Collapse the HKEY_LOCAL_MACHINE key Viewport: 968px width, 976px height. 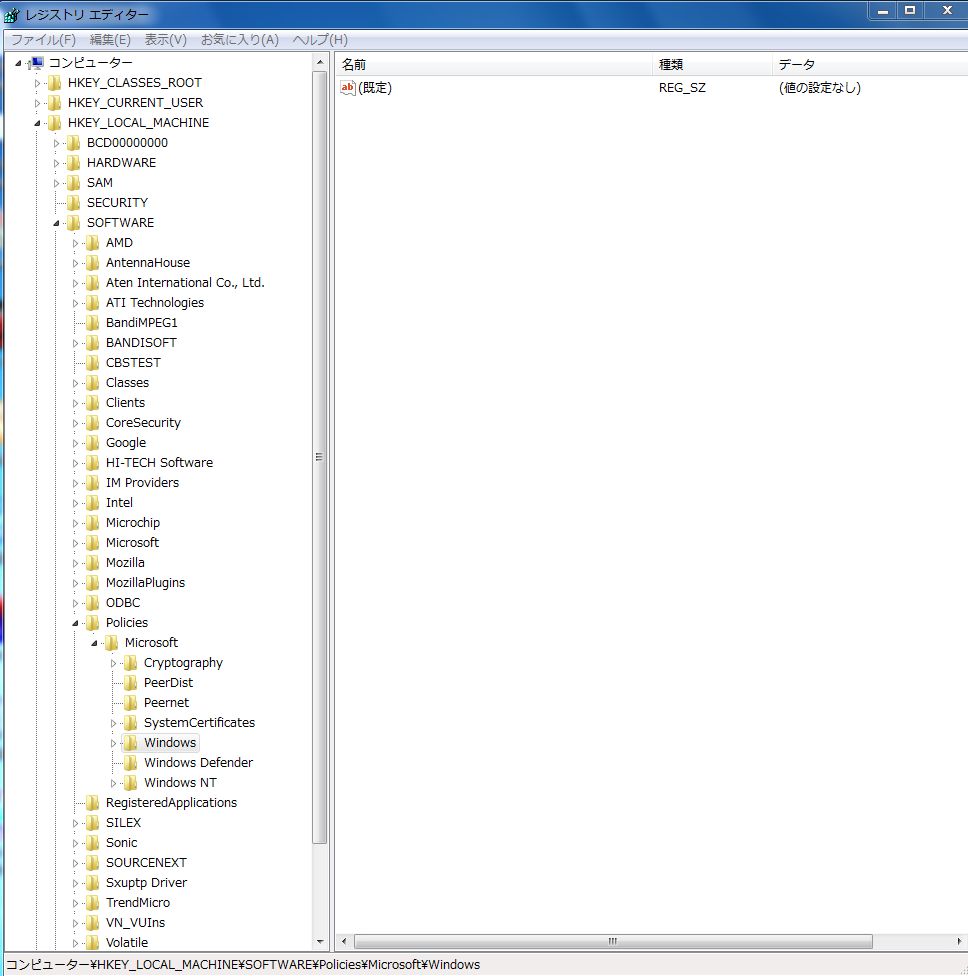[x=37, y=123]
